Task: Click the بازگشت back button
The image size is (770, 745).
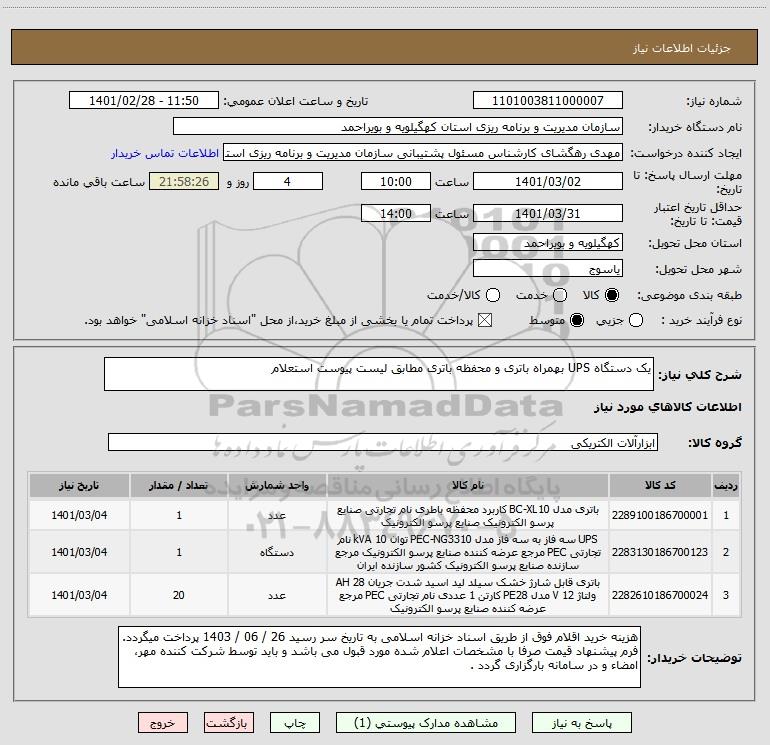Action: pos(228,723)
